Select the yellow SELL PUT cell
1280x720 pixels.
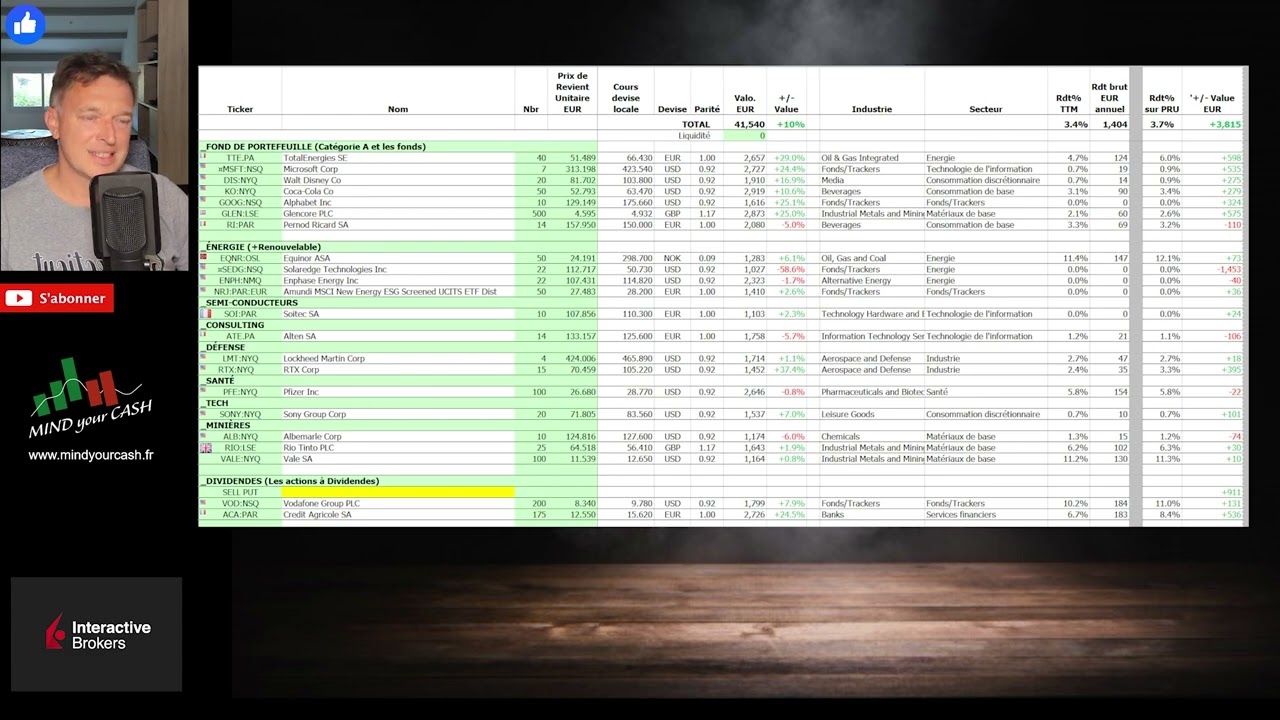pyautogui.click(x=398, y=493)
